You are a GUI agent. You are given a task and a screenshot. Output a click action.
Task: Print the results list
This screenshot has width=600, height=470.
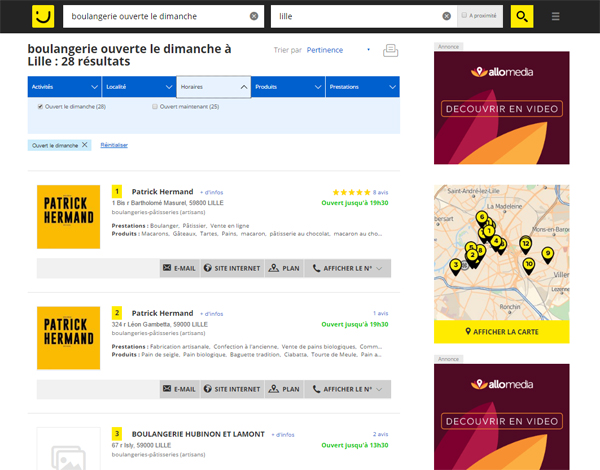point(390,51)
